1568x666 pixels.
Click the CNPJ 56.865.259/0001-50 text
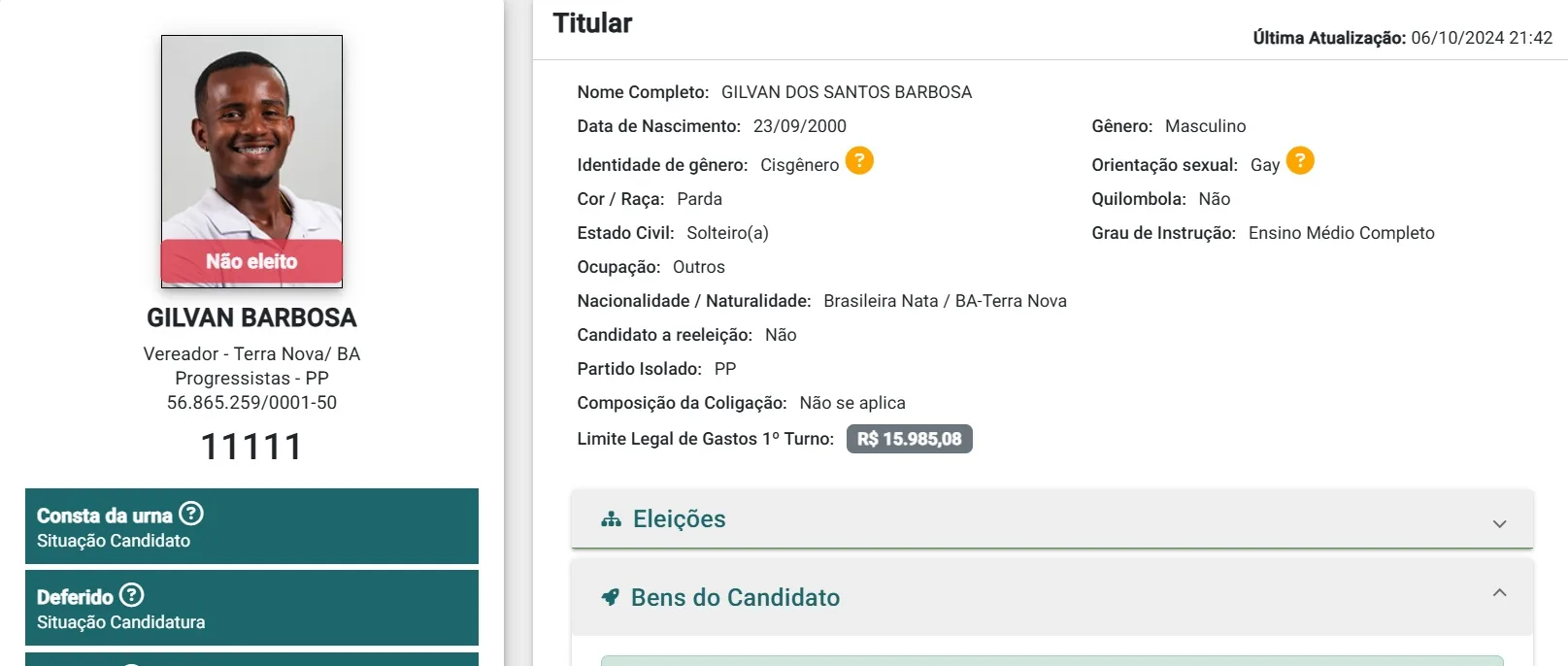[251, 402]
